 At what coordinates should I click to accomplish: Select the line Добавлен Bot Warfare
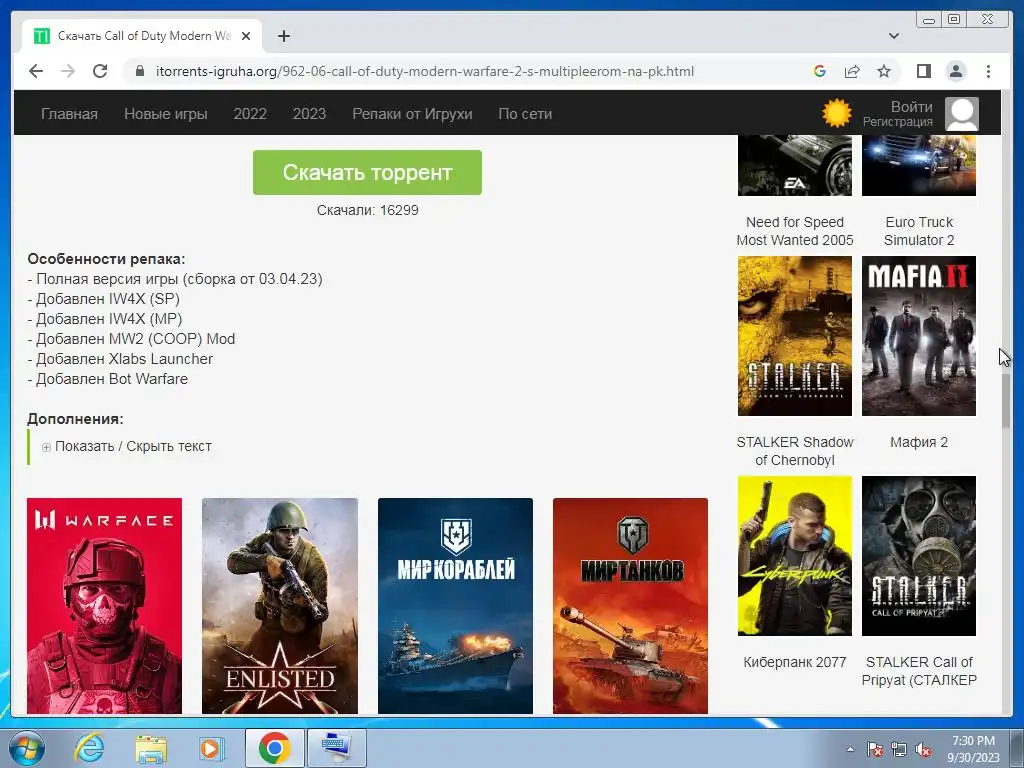click(108, 379)
